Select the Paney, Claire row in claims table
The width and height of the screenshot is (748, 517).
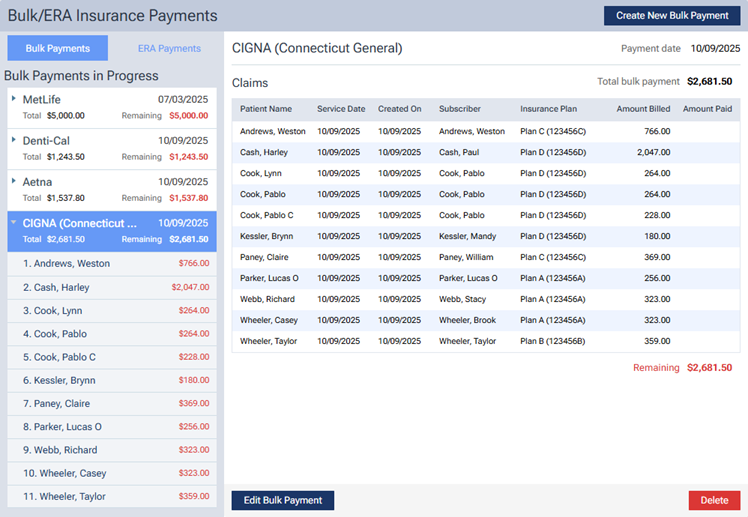point(486,257)
